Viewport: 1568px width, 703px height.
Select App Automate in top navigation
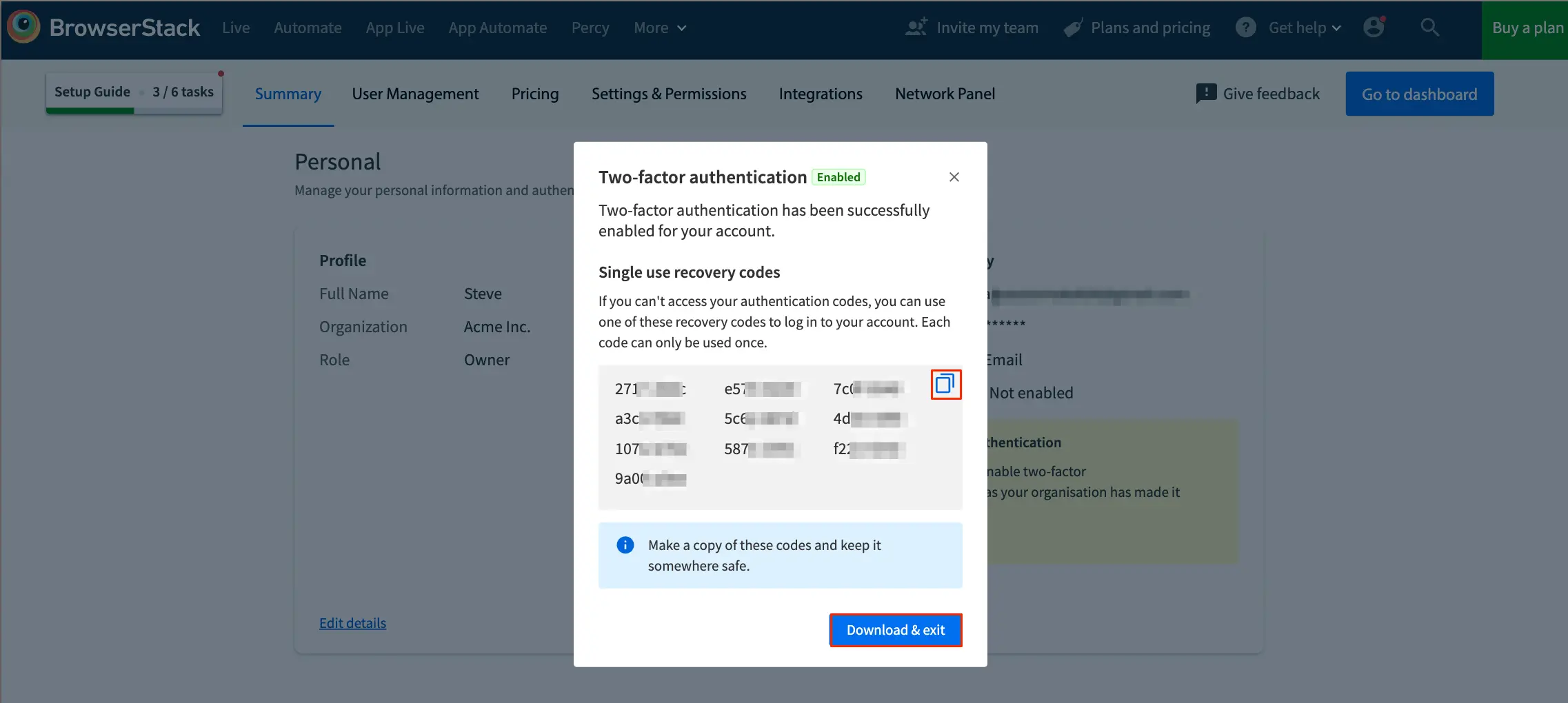(x=497, y=28)
